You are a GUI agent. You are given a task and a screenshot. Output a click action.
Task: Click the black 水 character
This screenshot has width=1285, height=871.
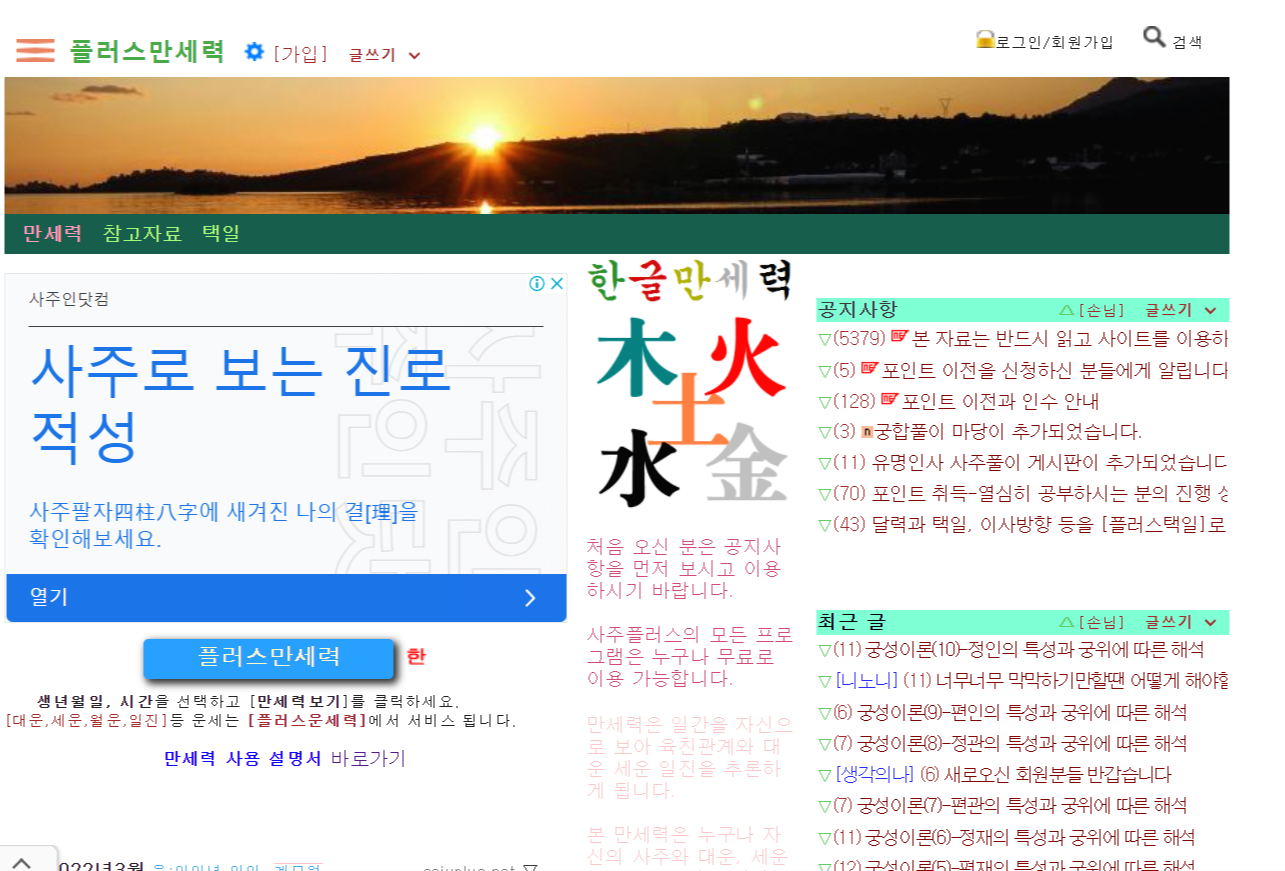click(640, 468)
